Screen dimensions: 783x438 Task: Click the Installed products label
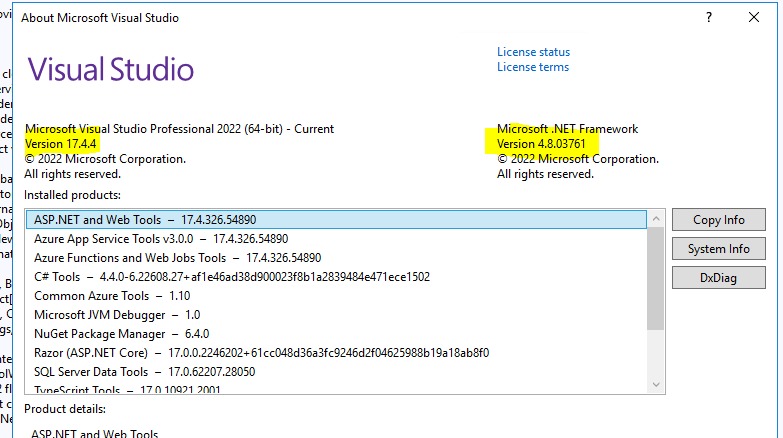coord(72,195)
